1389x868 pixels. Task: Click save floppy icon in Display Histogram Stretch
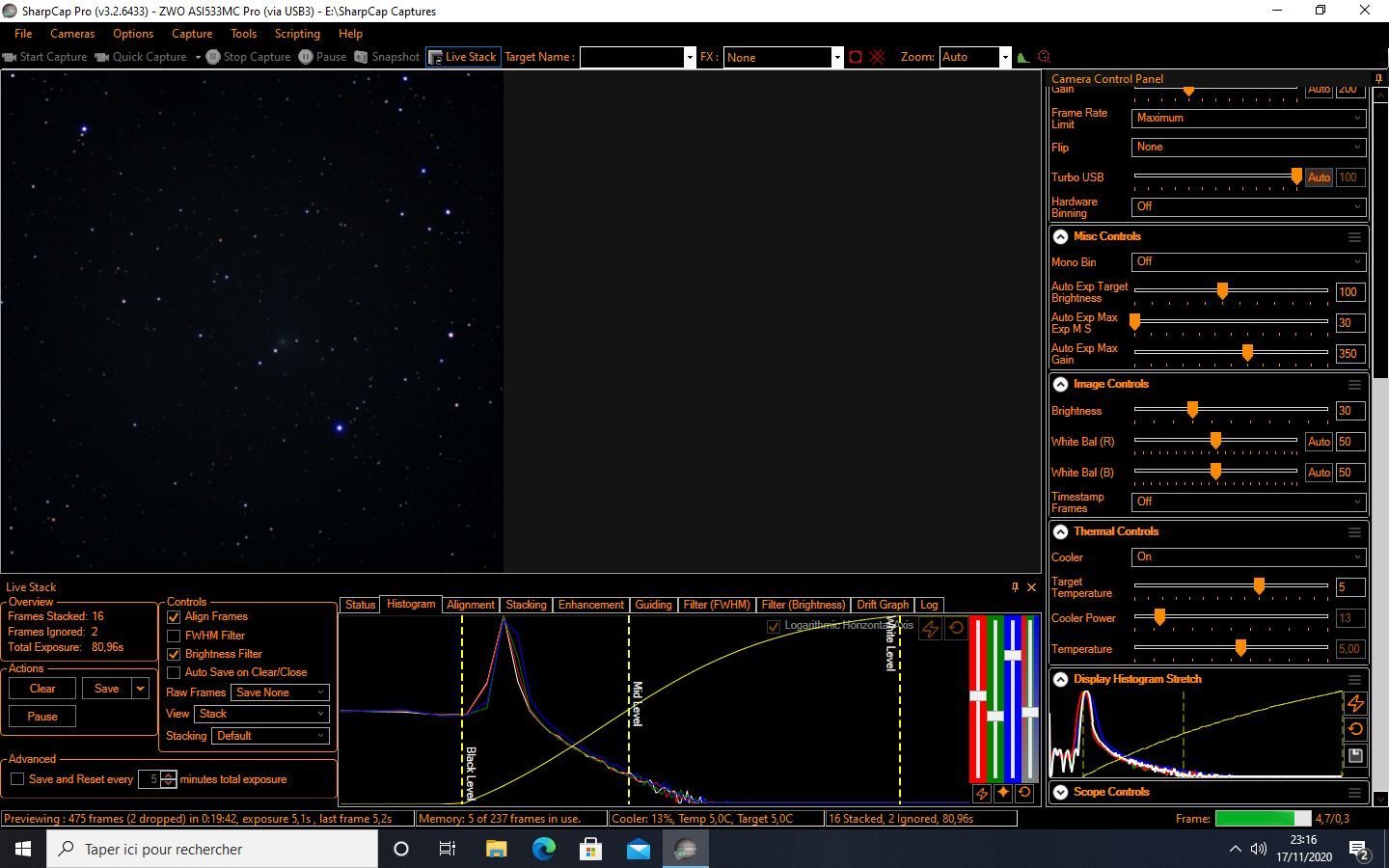pos(1355,755)
